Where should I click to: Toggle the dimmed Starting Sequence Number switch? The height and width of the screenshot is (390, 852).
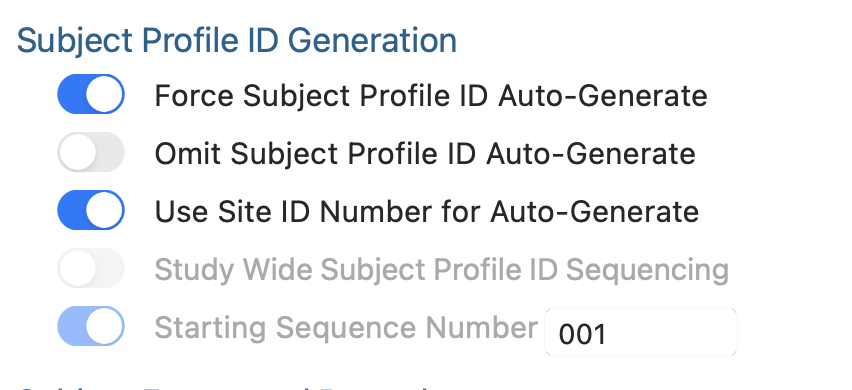pyautogui.click(x=91, y=326)
